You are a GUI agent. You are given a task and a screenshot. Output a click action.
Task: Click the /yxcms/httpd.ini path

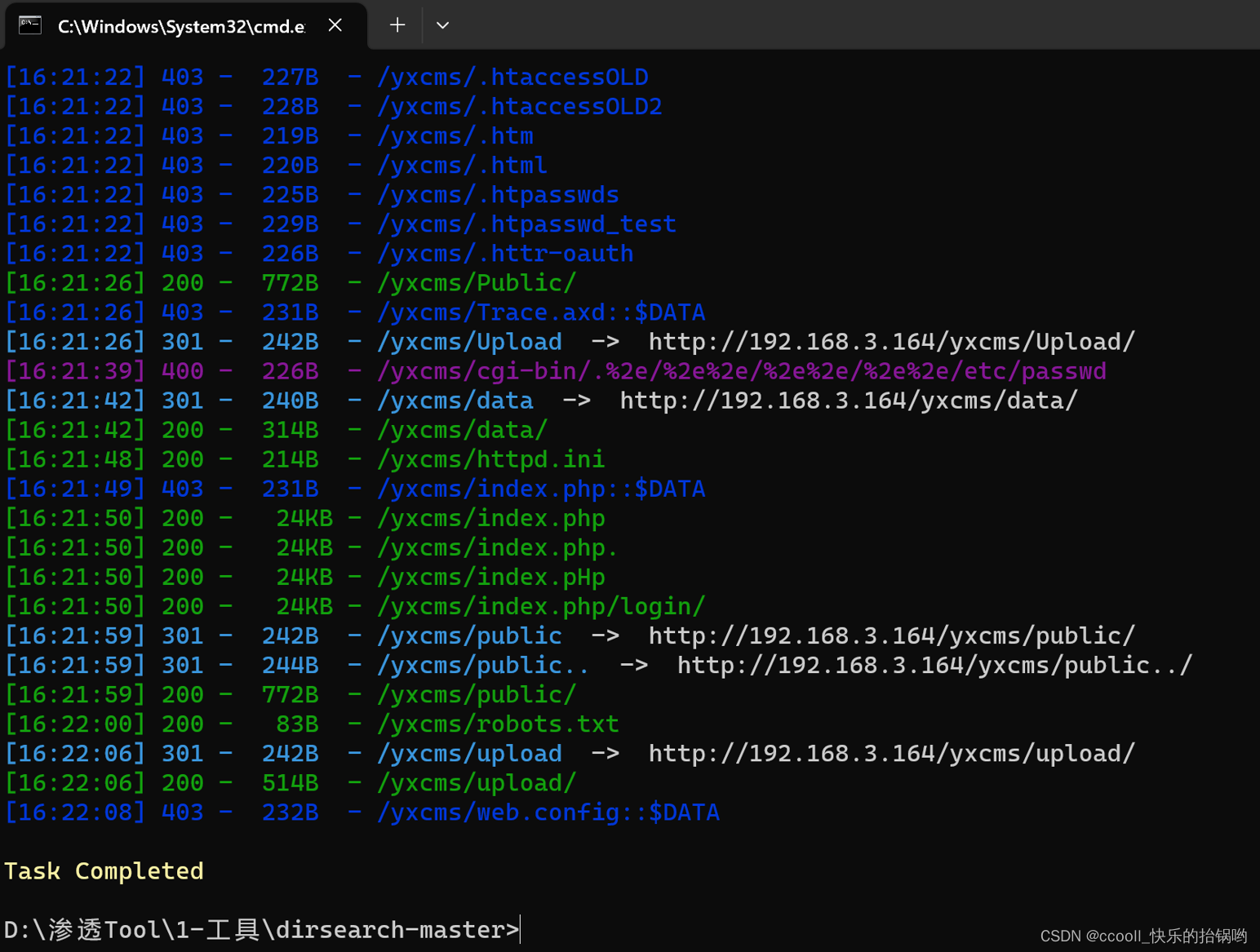click(491, 458)
